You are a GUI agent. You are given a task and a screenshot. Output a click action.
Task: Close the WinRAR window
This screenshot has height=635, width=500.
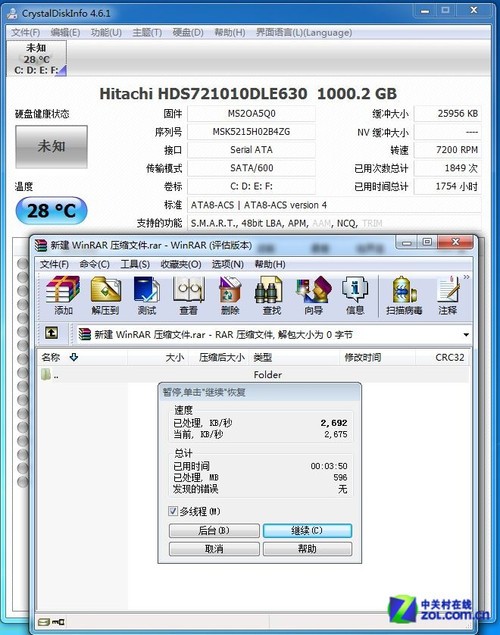[455, 243]
